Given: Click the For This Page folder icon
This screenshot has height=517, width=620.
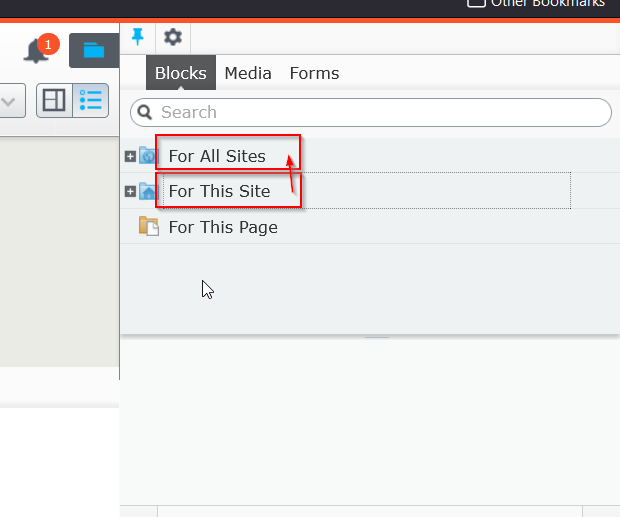Looking at the screenshot, I should click(148, 226).
